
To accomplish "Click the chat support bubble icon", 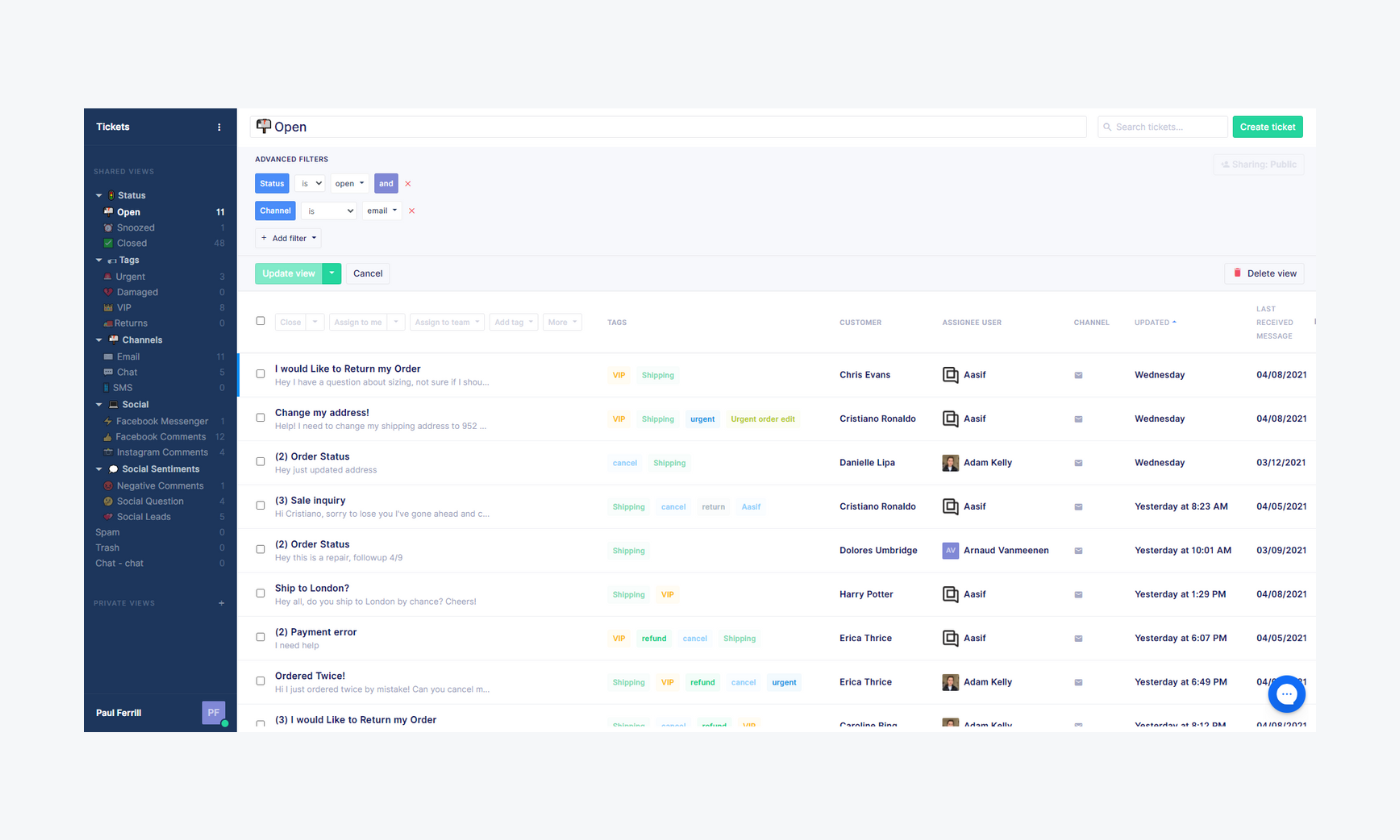I will click(1286, 694).
